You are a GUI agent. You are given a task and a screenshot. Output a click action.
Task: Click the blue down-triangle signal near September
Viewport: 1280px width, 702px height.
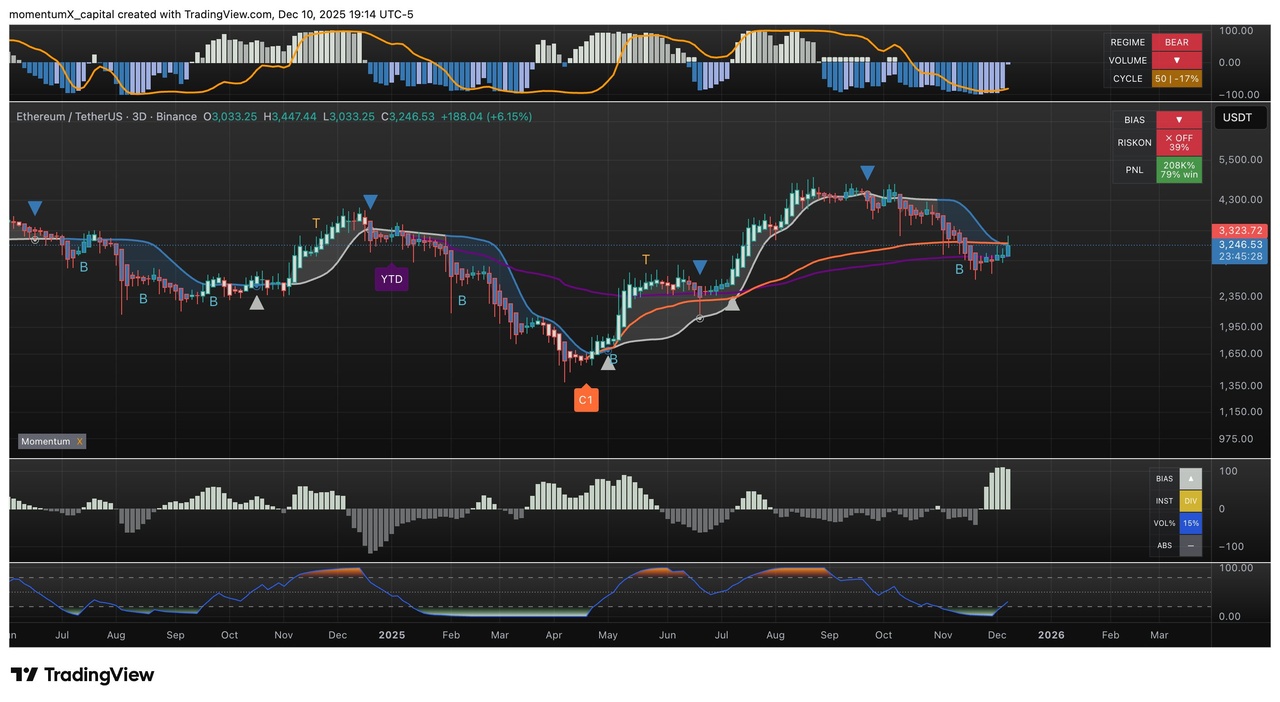[x=868, y=172]
